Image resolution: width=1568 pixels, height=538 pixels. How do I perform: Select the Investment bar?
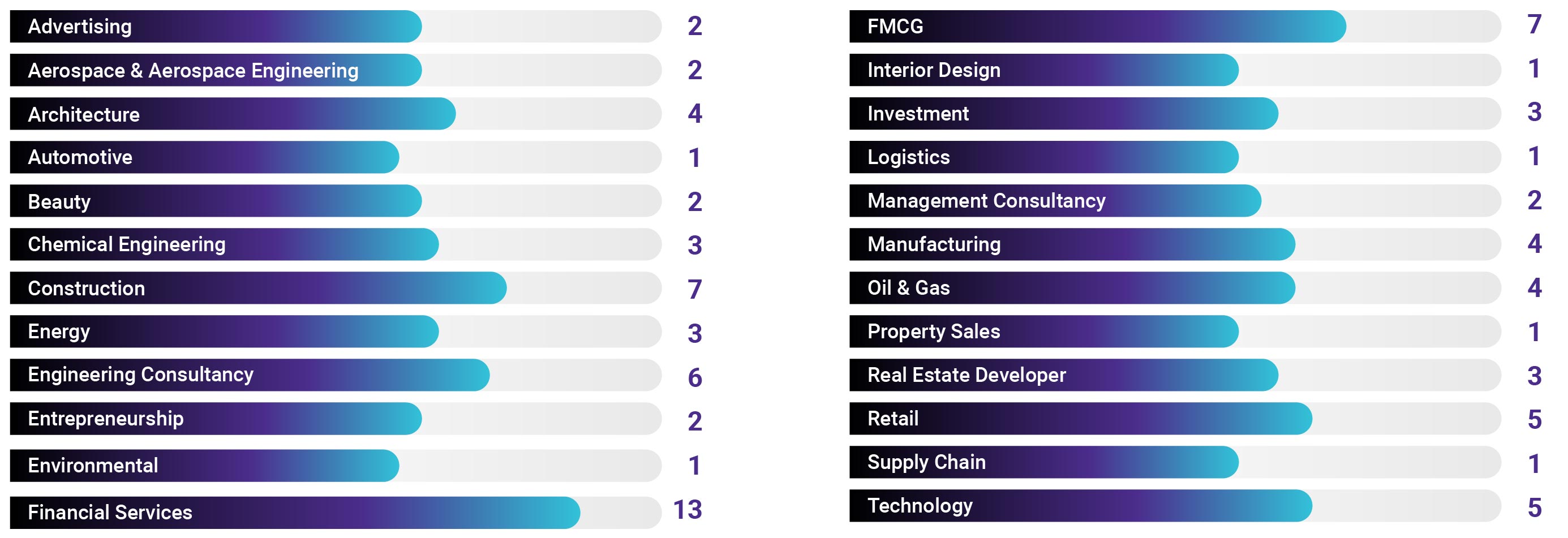click(x=1063, y=113)
